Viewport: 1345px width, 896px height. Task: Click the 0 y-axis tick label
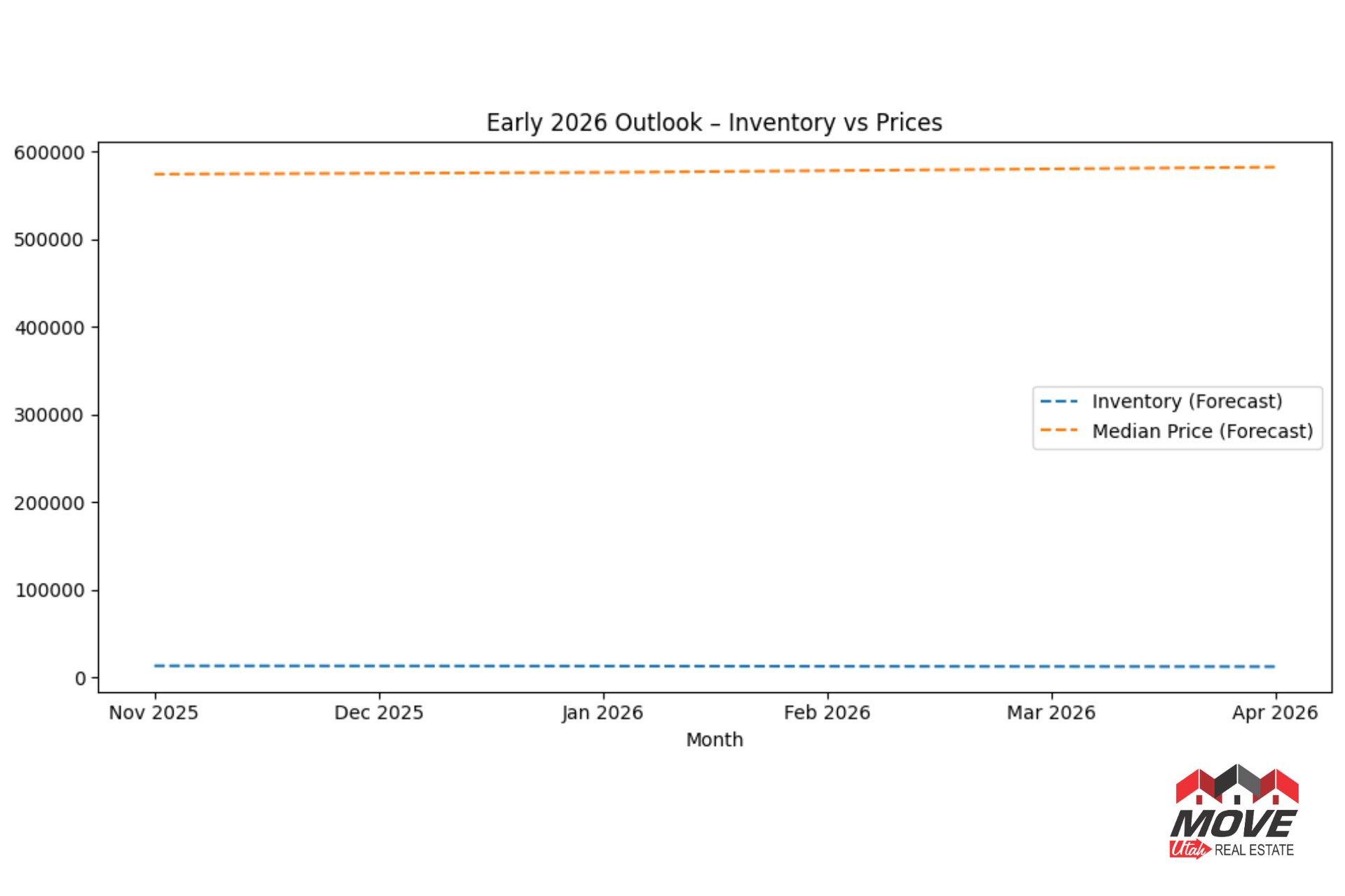[x=81, y=678]
